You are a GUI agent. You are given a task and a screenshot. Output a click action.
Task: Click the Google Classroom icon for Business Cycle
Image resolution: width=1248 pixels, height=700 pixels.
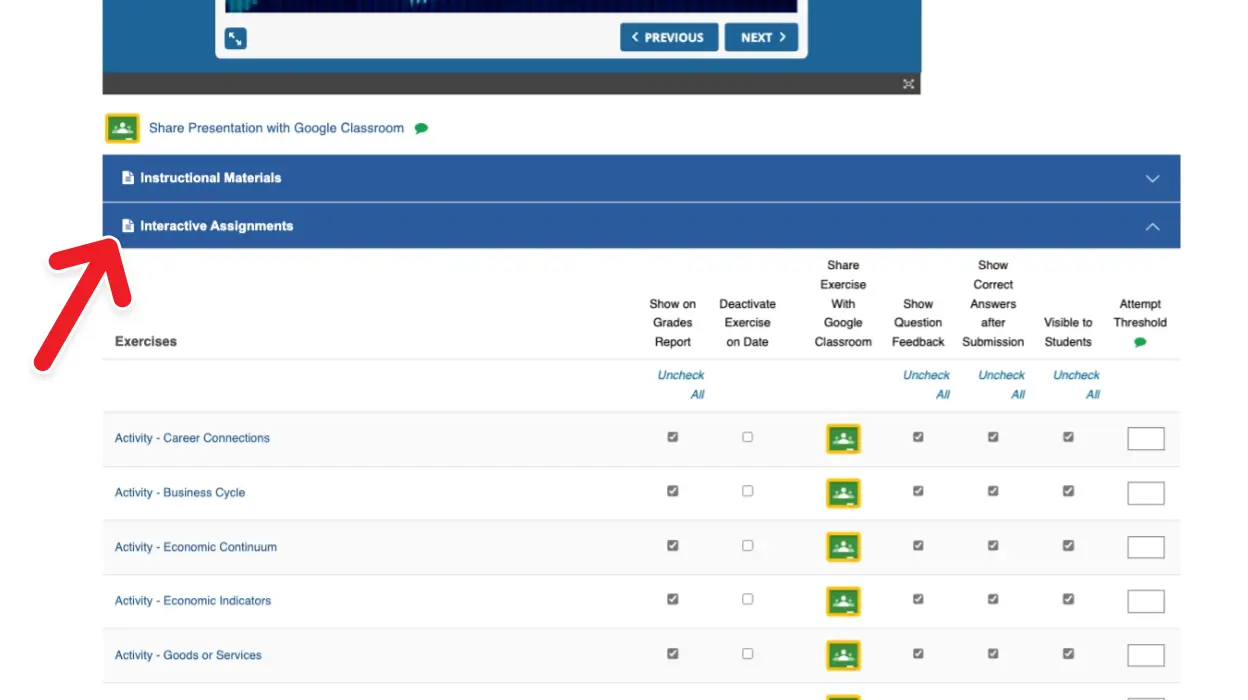pyautogui.click(x=843, y=493)
